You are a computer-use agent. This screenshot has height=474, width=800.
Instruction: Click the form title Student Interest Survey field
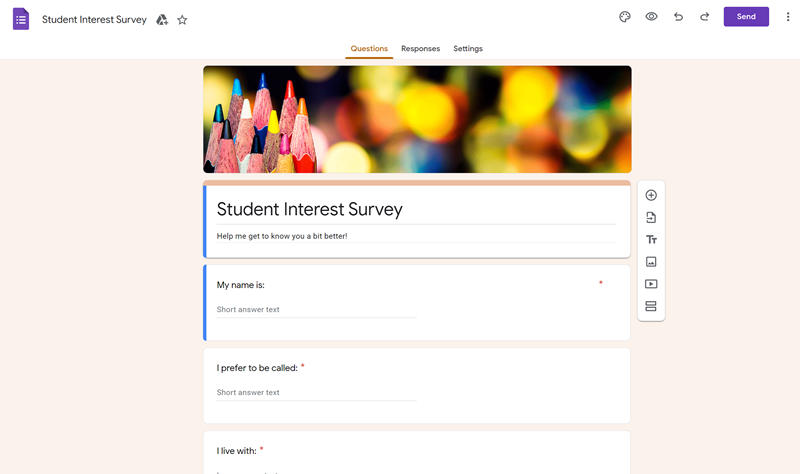coord(416,210)
